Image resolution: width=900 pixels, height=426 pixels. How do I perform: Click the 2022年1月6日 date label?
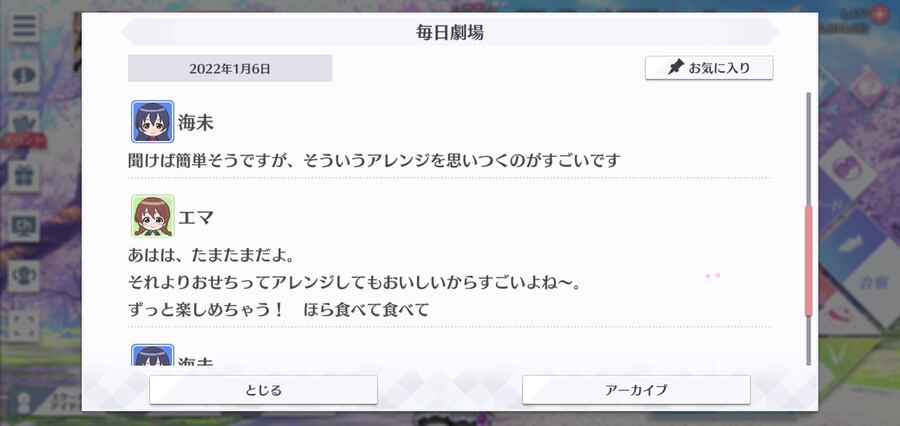[x=230, y=68]
